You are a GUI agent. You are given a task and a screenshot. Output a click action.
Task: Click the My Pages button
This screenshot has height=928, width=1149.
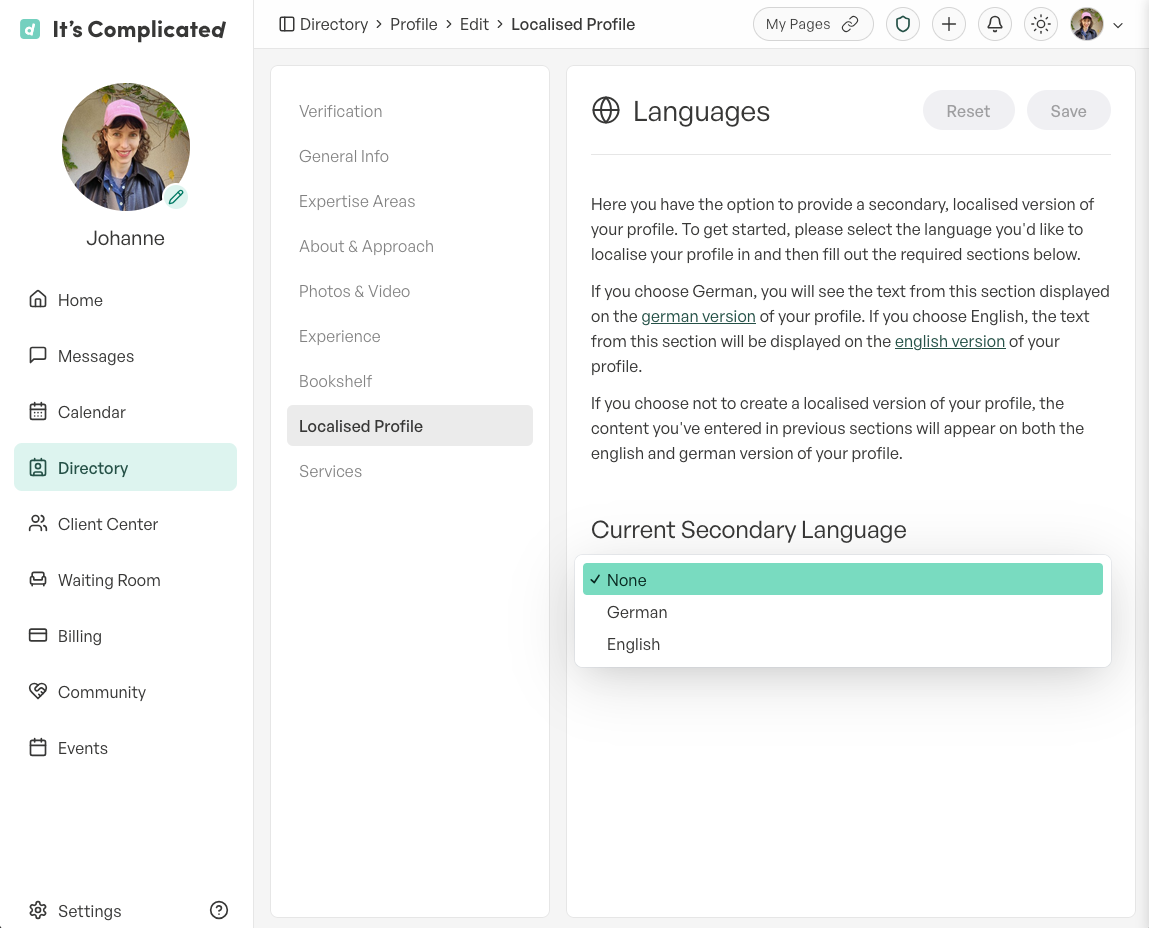[x=813, y=24]
